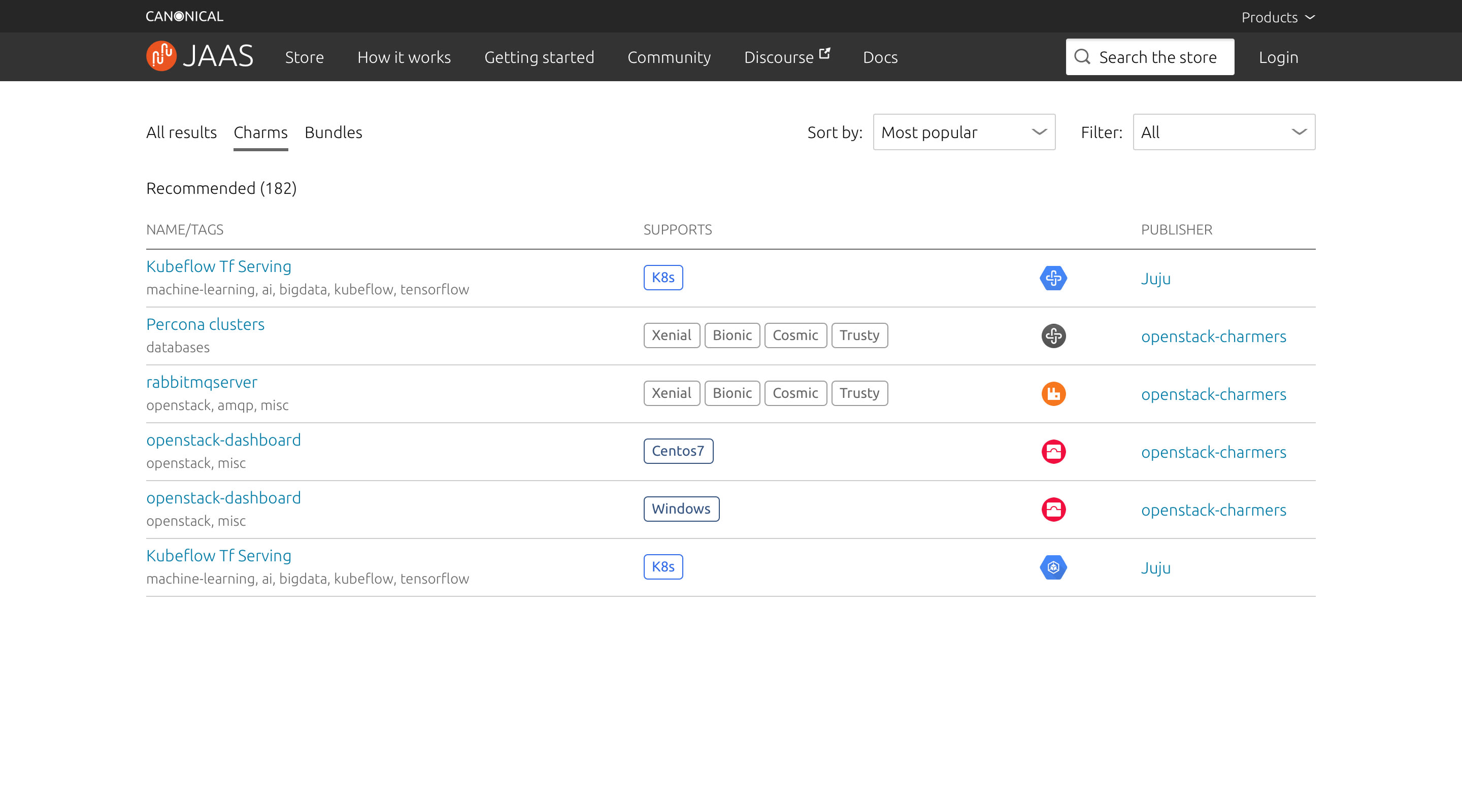
Task: Click the gray Percona clusters charm icon
Action: pyautogui.click(x=1053, y=336)
